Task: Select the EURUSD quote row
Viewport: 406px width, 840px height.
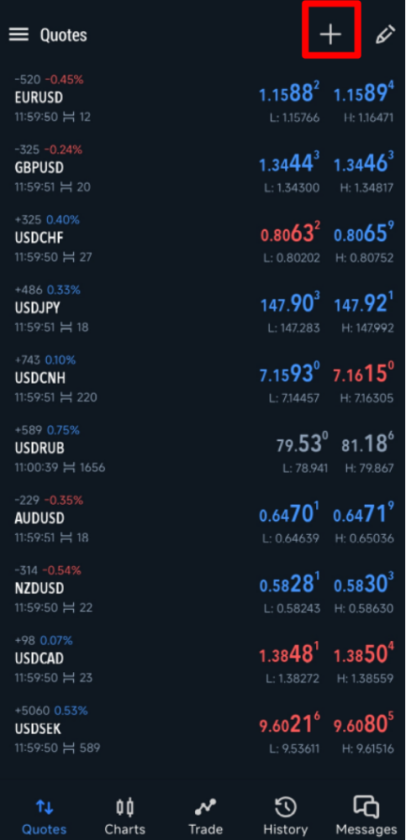Action: 203,99
